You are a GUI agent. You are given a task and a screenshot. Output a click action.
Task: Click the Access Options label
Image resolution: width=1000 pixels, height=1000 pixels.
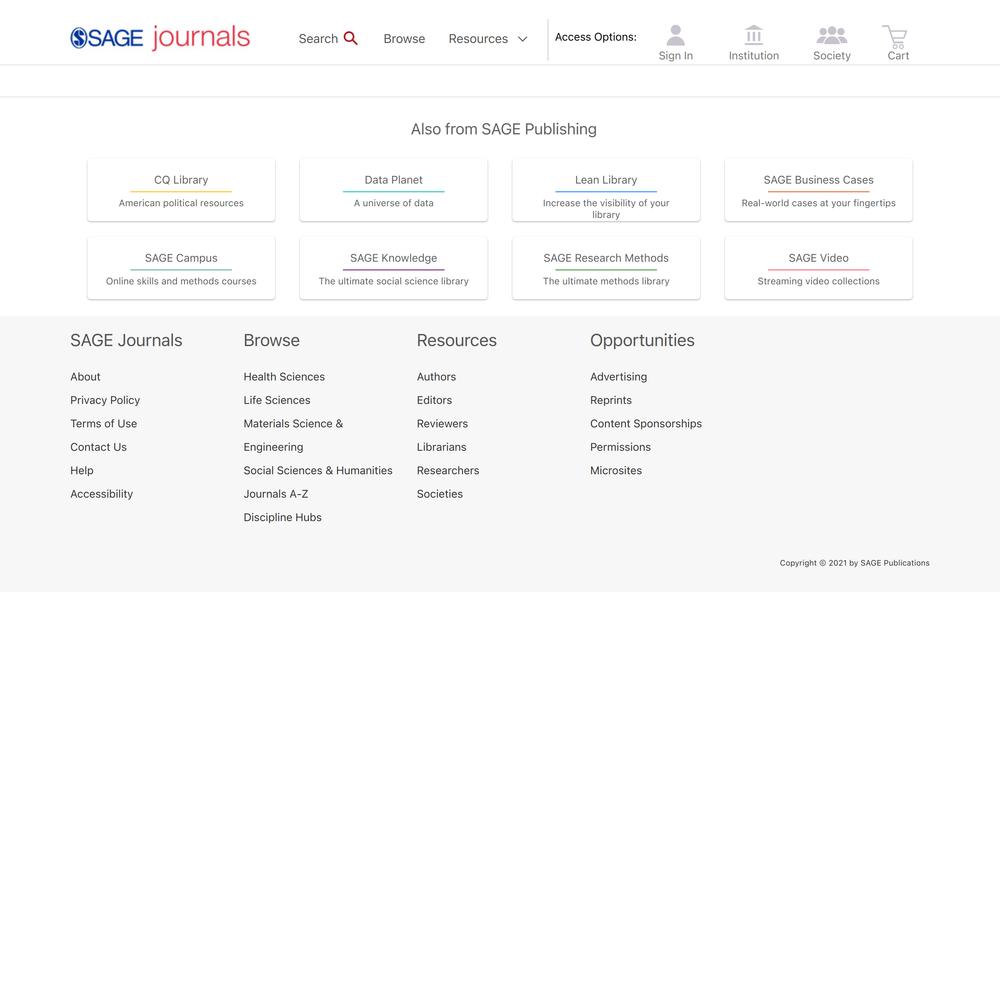pyautogui.click(x=596, y=37)
